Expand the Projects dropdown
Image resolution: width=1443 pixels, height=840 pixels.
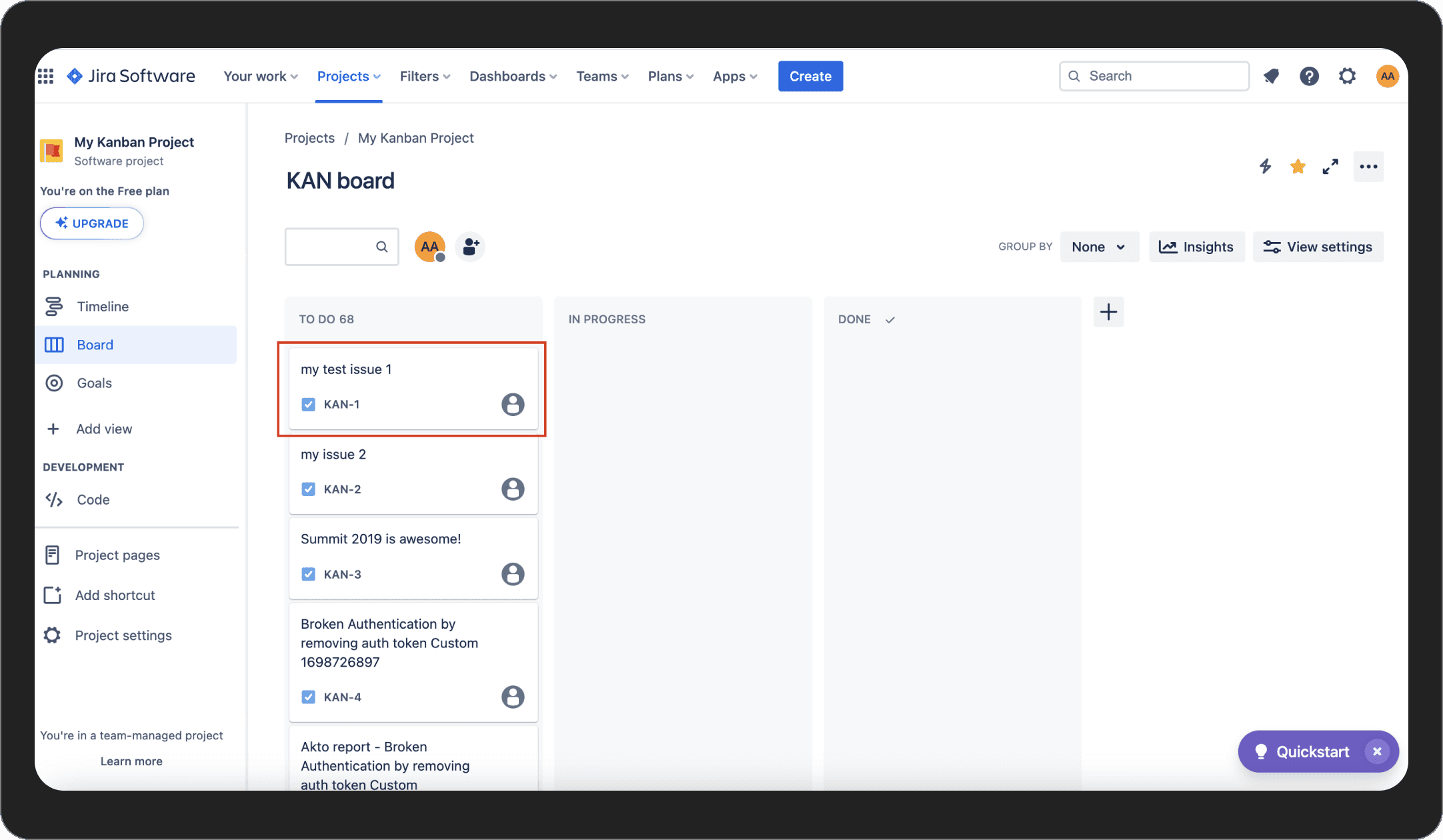(x=349, y=76)
